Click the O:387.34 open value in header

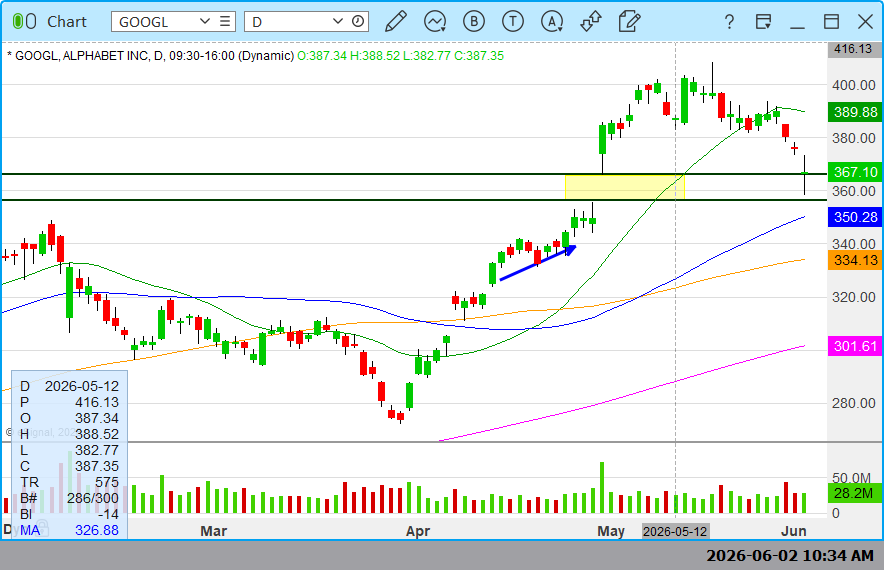(322, 56)
